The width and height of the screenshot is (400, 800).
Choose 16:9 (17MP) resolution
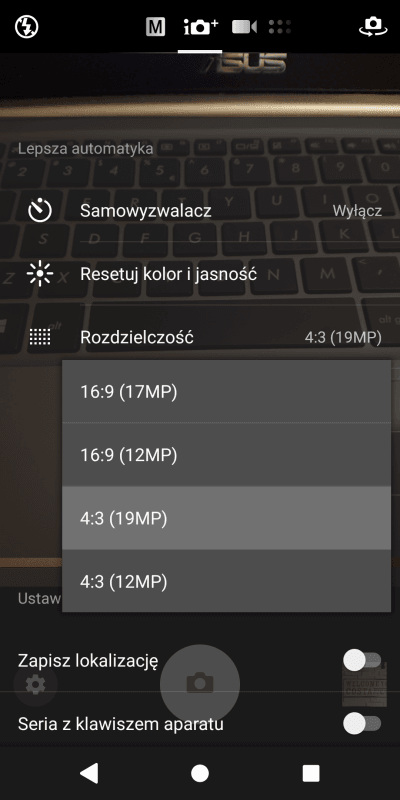[x=227, y=391]
